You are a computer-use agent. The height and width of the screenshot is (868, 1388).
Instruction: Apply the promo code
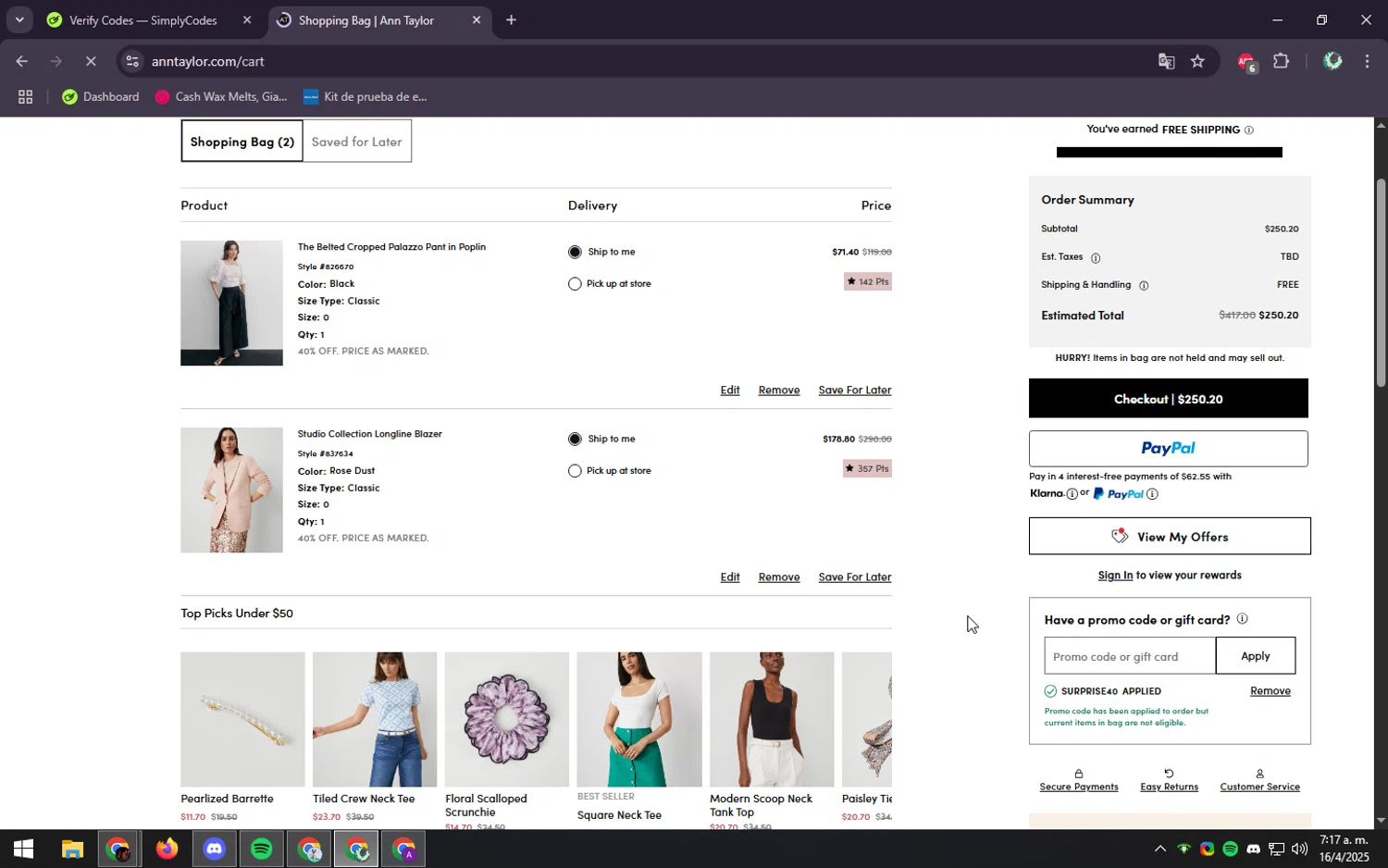click(x=1256, y=656)
